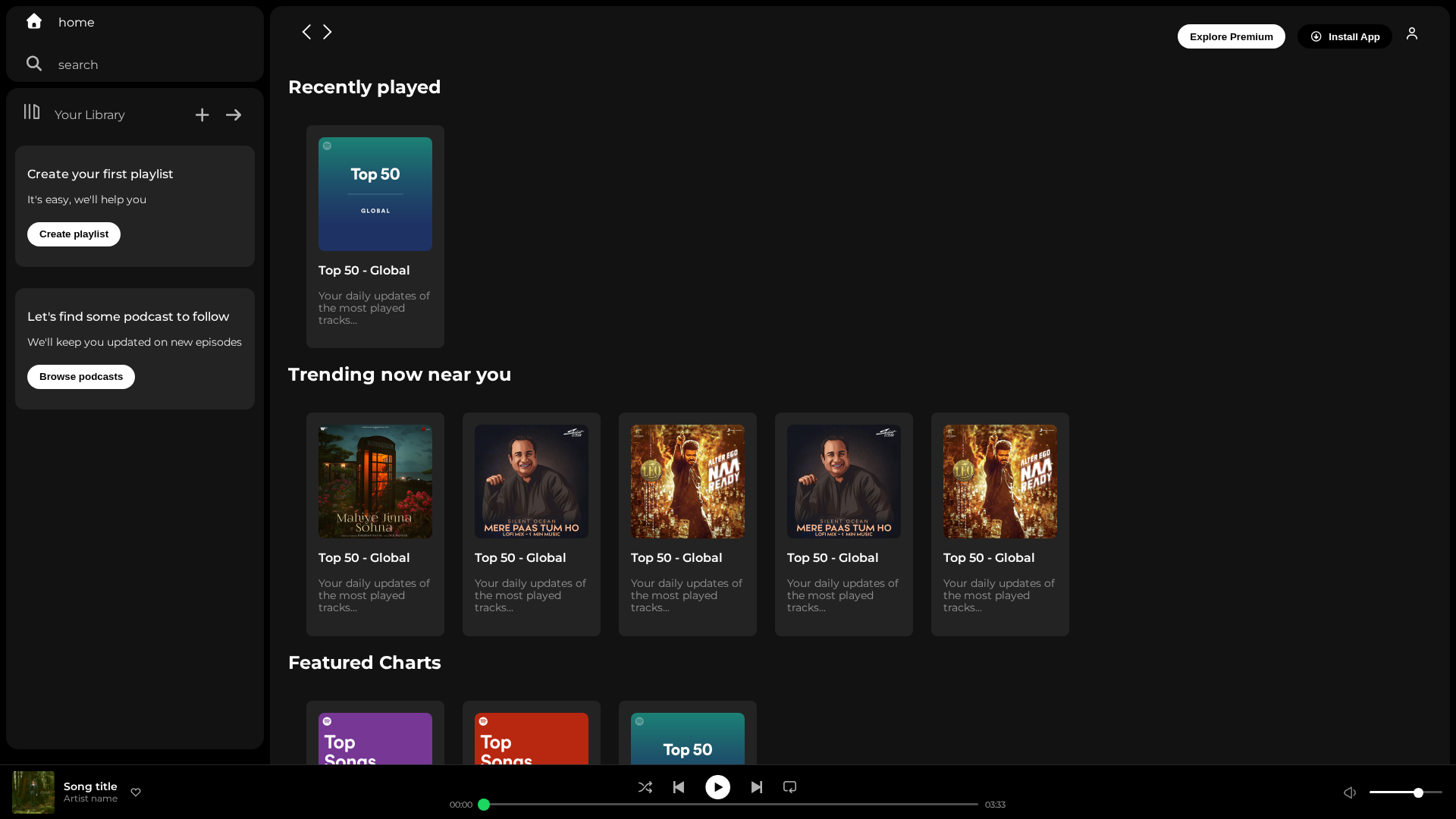This screenshot has width=1456, height=819.
Task: Click the Song title text
Action: (90, 786)
